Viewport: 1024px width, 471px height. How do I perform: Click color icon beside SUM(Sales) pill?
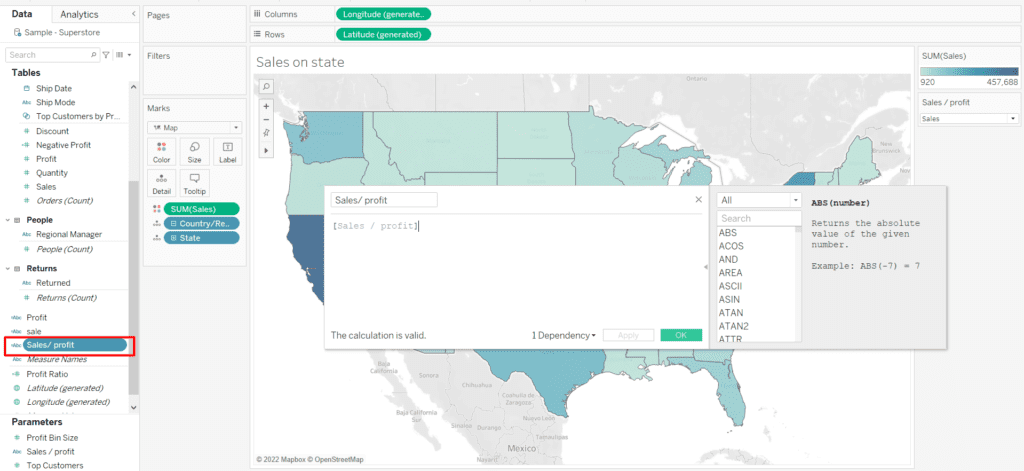[156, 209]
